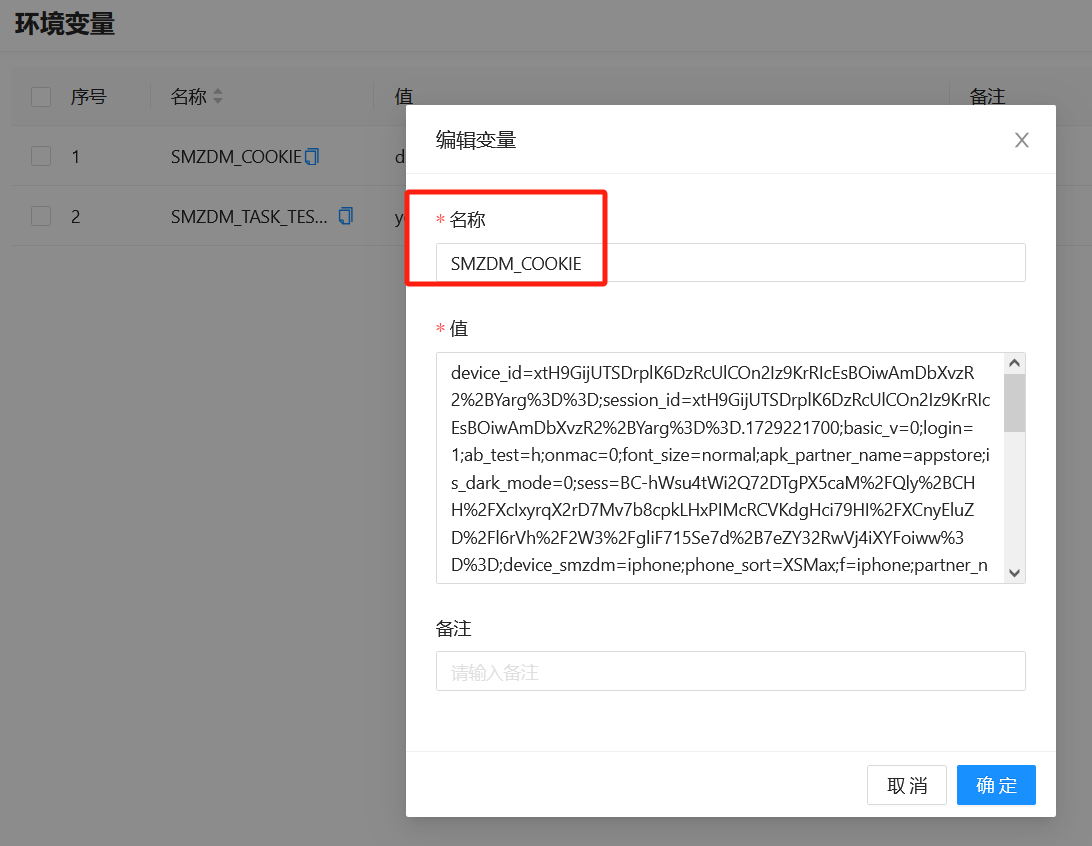Close the 编辑变量 dialog
This screenshot has height=846, width=1092.
[x=1021, y=140]
